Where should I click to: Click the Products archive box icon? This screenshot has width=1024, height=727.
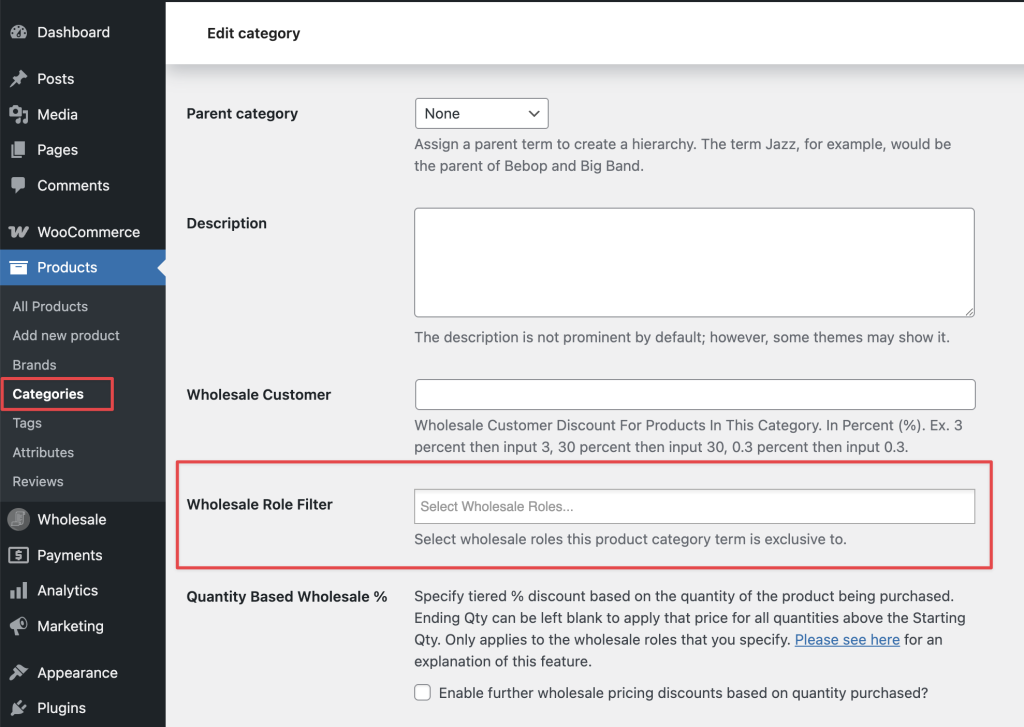click(19, 267)
